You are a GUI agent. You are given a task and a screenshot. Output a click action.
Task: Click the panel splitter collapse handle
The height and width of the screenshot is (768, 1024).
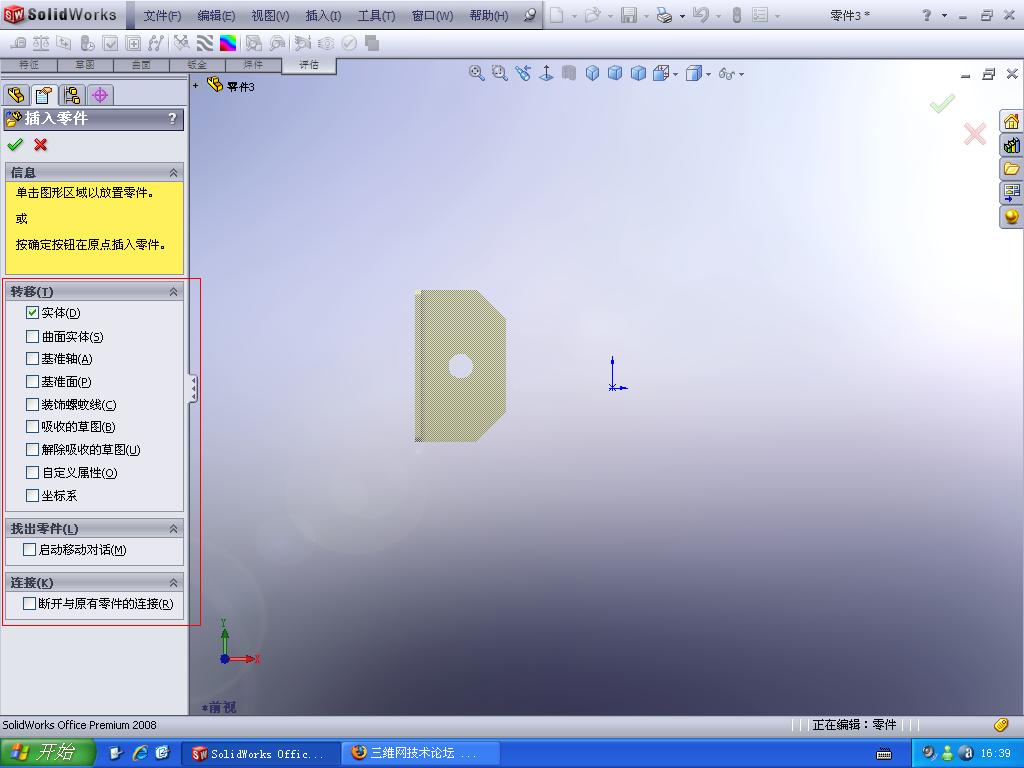point(193,388)
